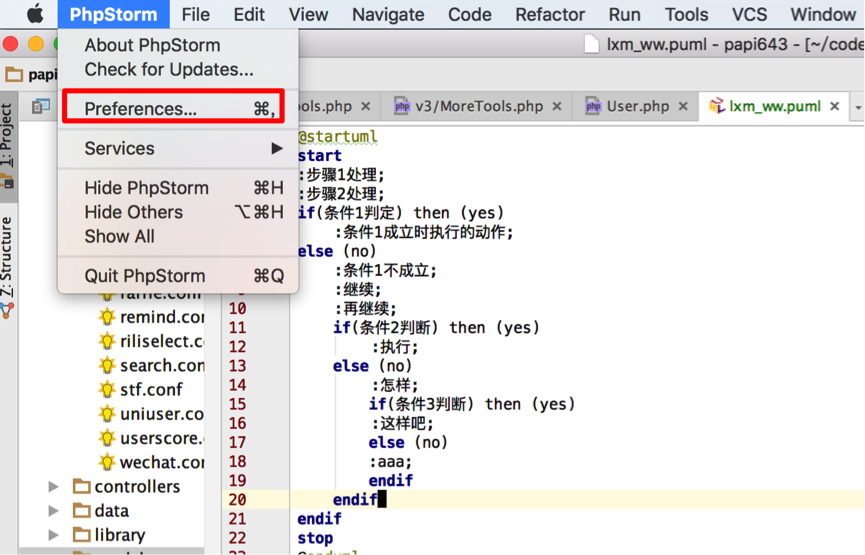Open the 1: Project tool window
865x555 pixels.
tap(7, 146)
